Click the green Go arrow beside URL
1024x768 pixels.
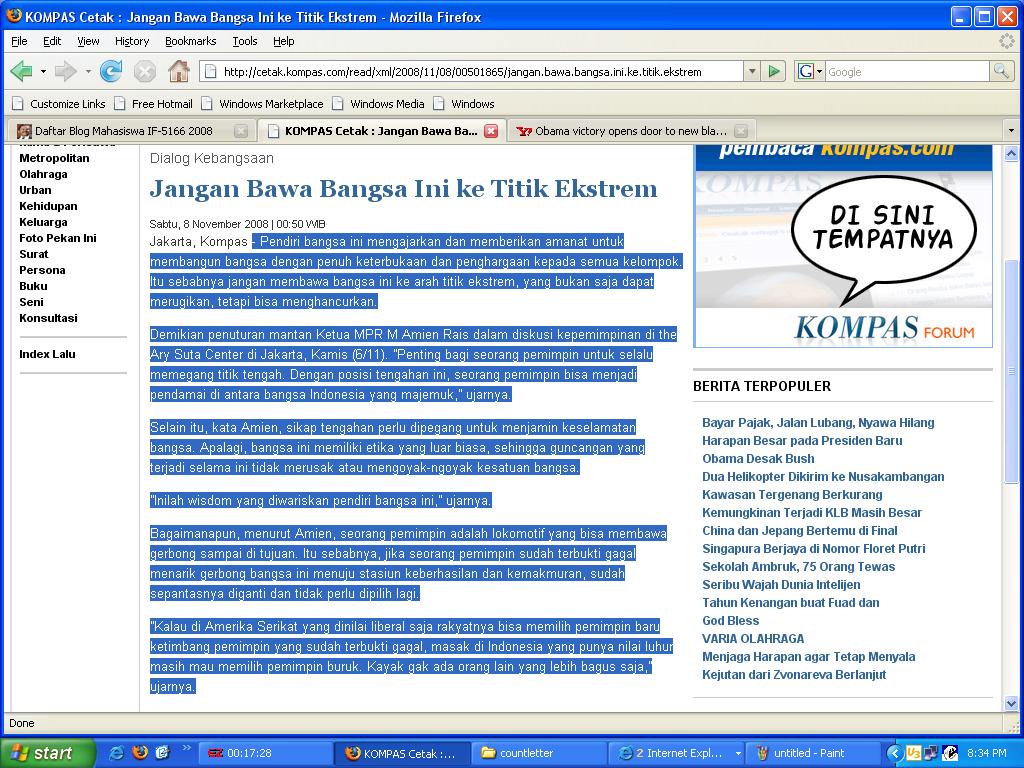(x=774, y=71)
